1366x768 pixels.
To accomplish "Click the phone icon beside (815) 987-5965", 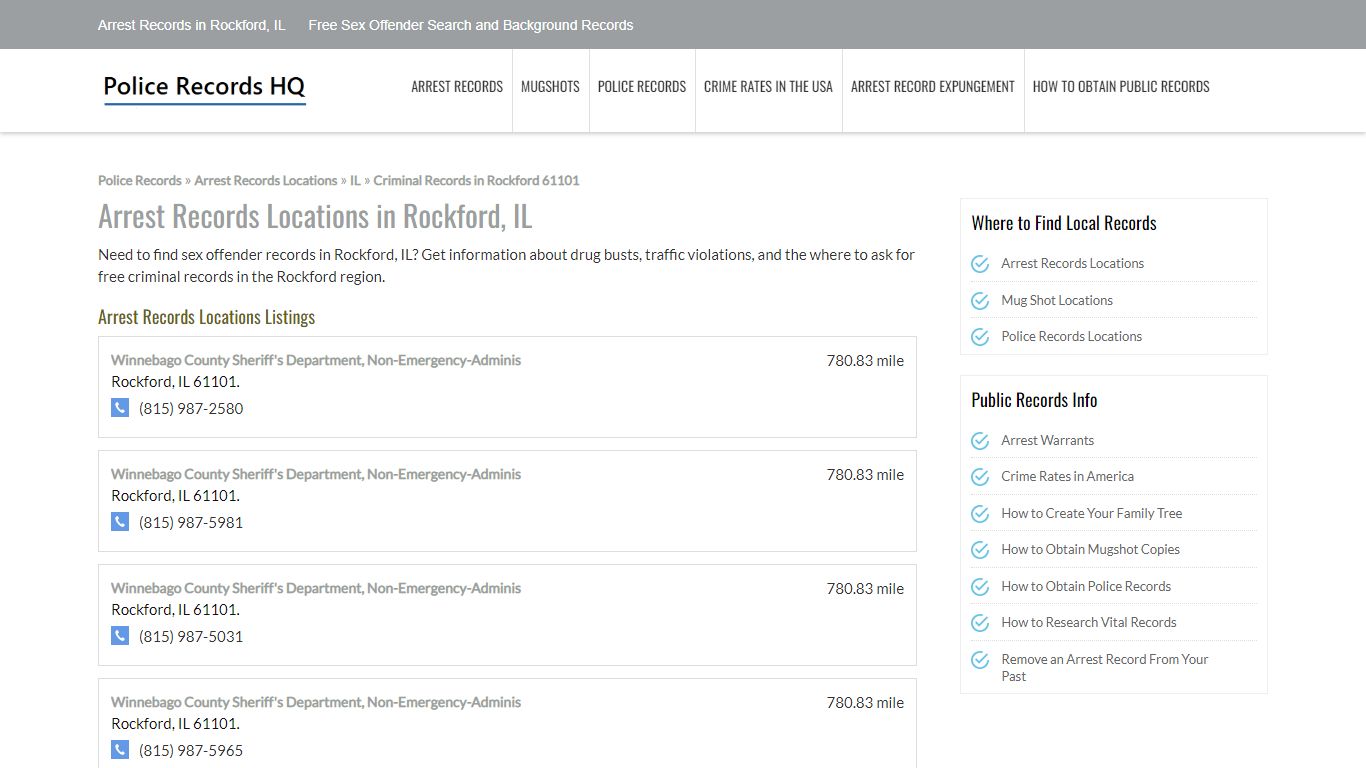I will (120, 749).
